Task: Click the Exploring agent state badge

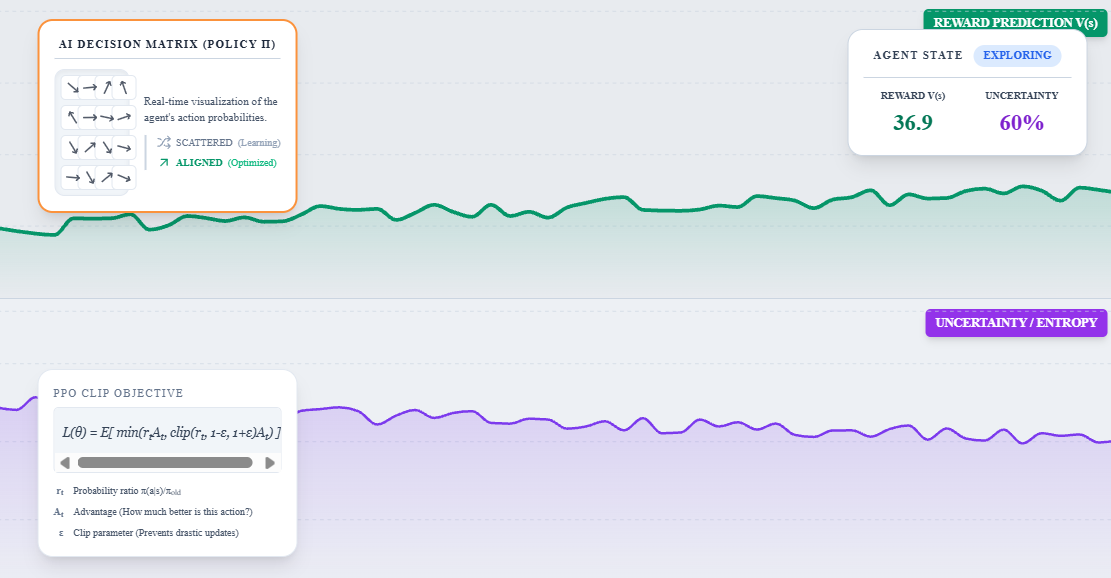Action: [x=1017, y=56]
